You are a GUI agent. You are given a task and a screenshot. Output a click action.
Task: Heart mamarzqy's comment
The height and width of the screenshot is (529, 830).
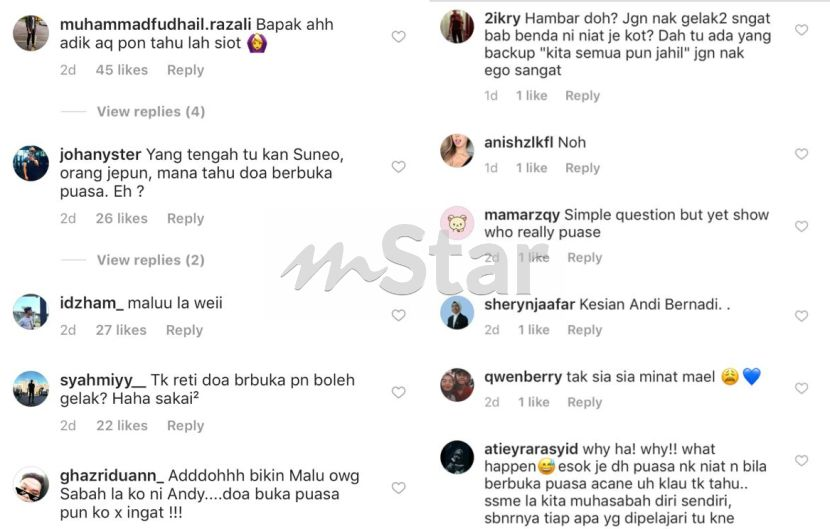pyautogui.click(x=801, y=226)
